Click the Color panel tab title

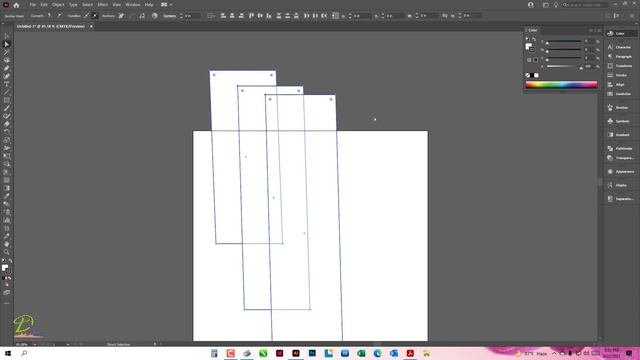pos(533,30)
